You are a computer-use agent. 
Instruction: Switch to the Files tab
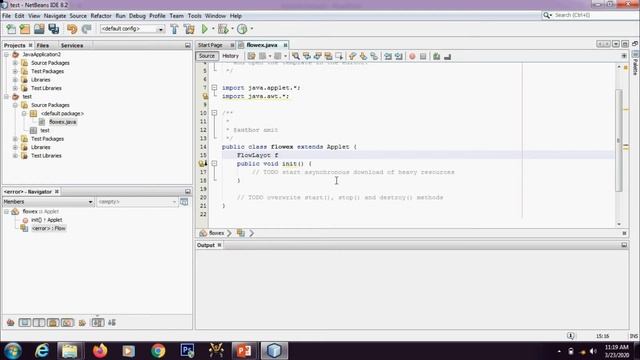(x=42, y=45)
